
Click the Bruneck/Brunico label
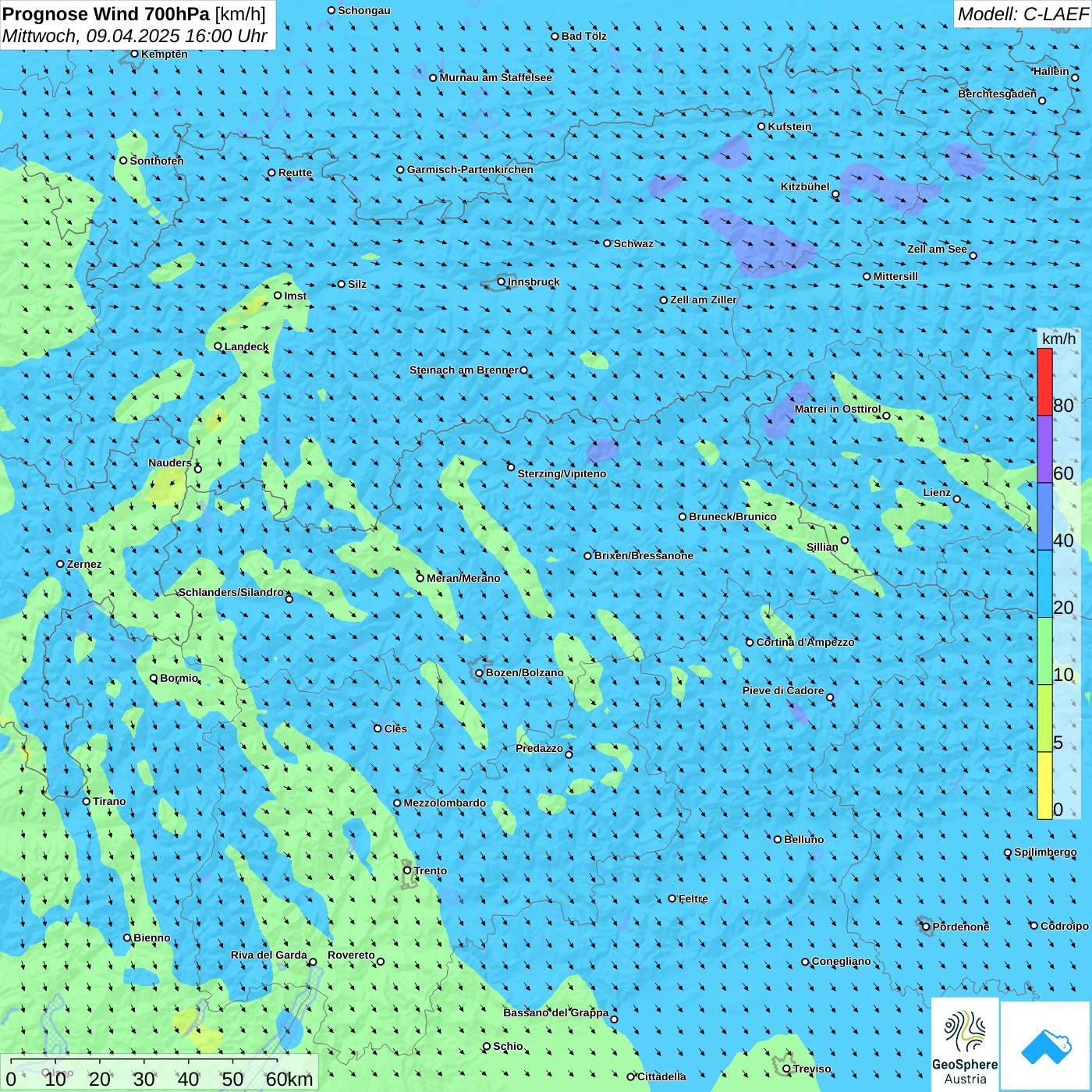click(732, 517)
